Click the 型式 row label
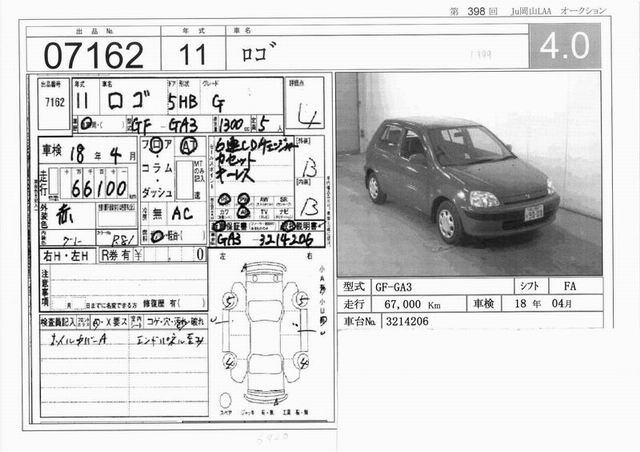The width and height of the screenshot is (640, 452). [354, 287]
